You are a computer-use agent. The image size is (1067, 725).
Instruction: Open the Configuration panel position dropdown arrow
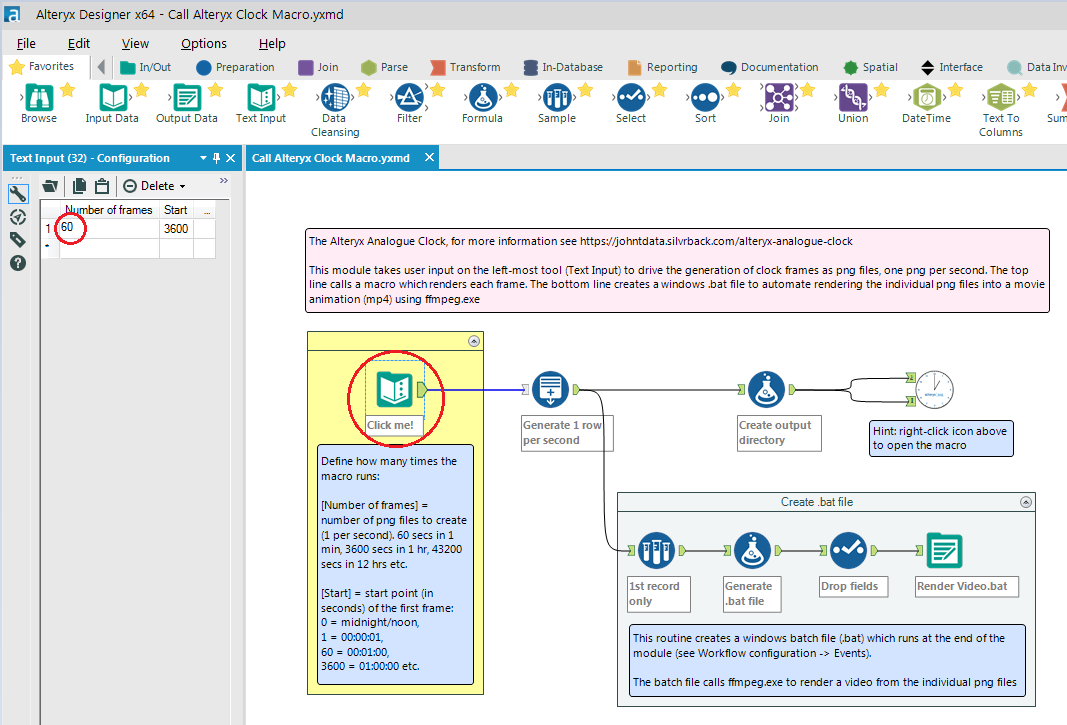[203, 158]
